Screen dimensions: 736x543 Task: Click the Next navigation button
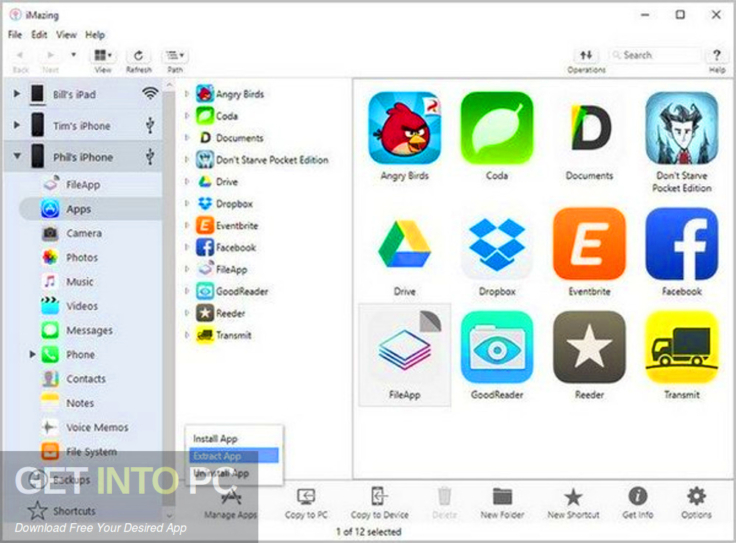click(50, 60)
